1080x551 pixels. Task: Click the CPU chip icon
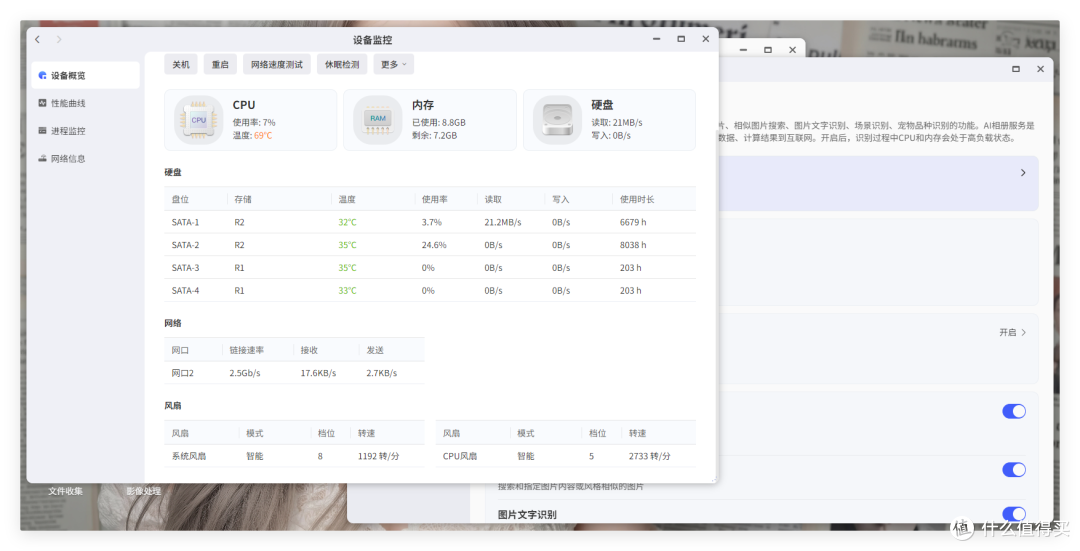click(198, 120)
